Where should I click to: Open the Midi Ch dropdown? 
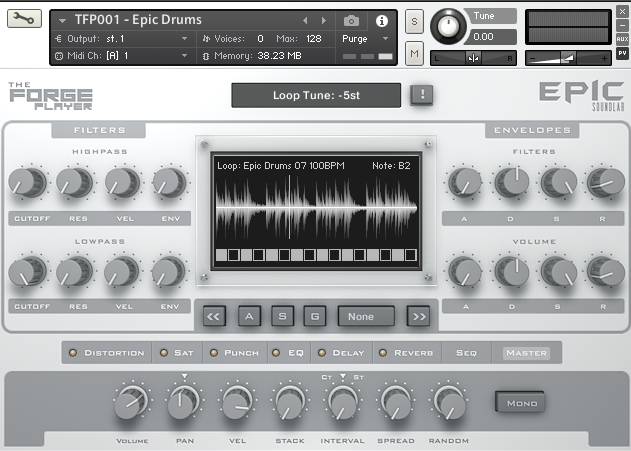(123, 56)
